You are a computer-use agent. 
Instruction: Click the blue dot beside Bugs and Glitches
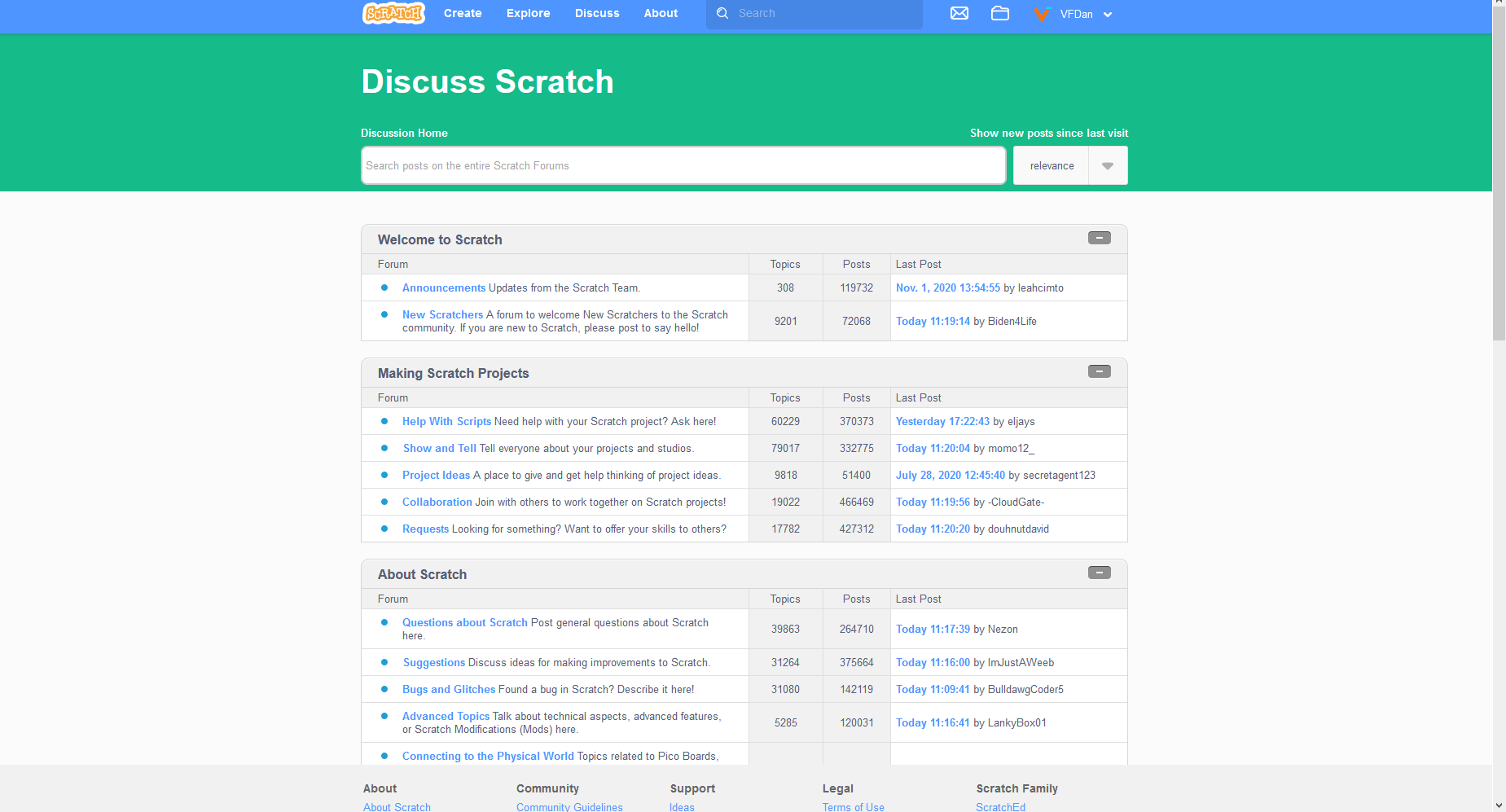click(384, 689)
